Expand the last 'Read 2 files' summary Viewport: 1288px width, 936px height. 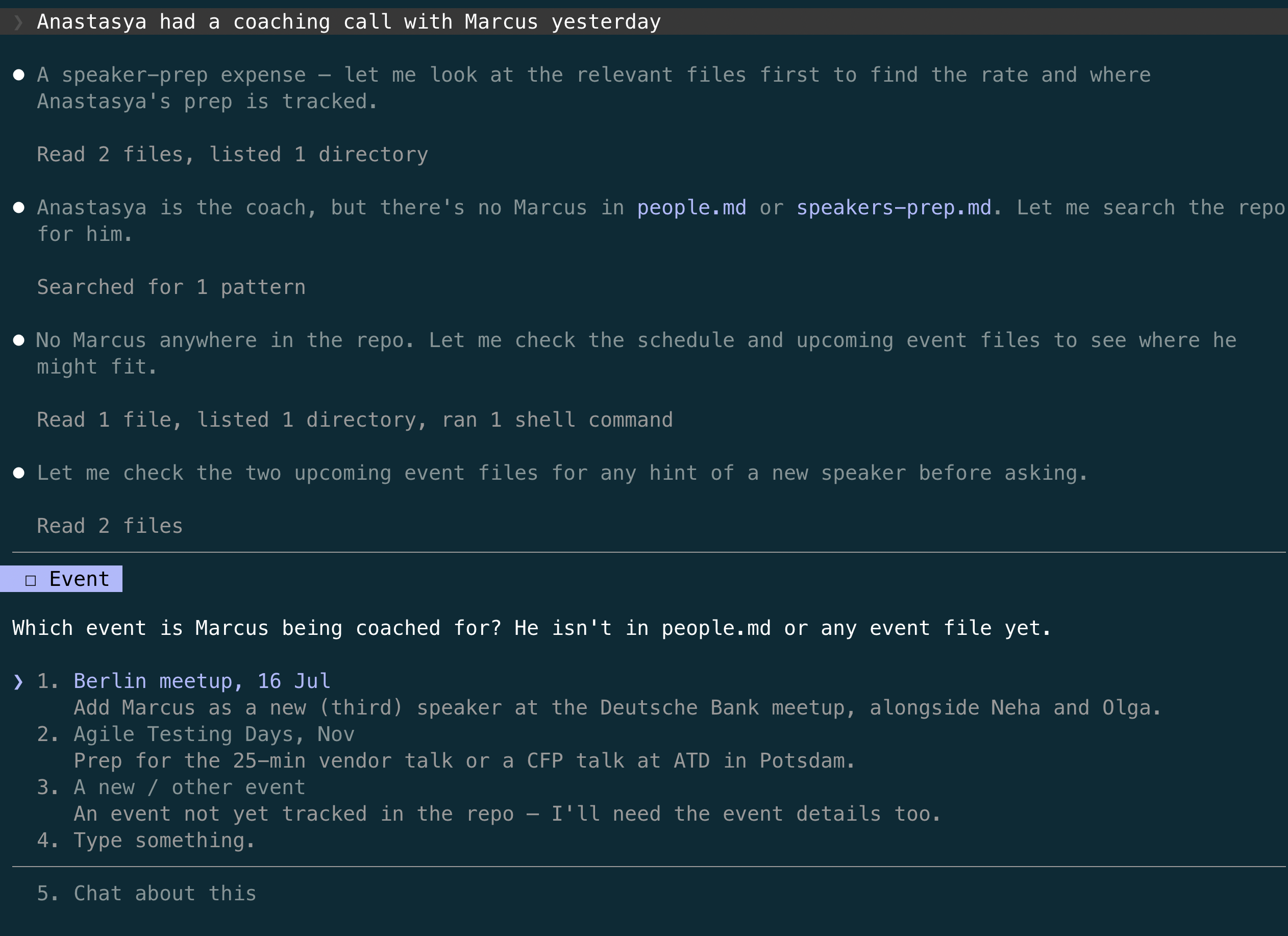coord(110,526)
